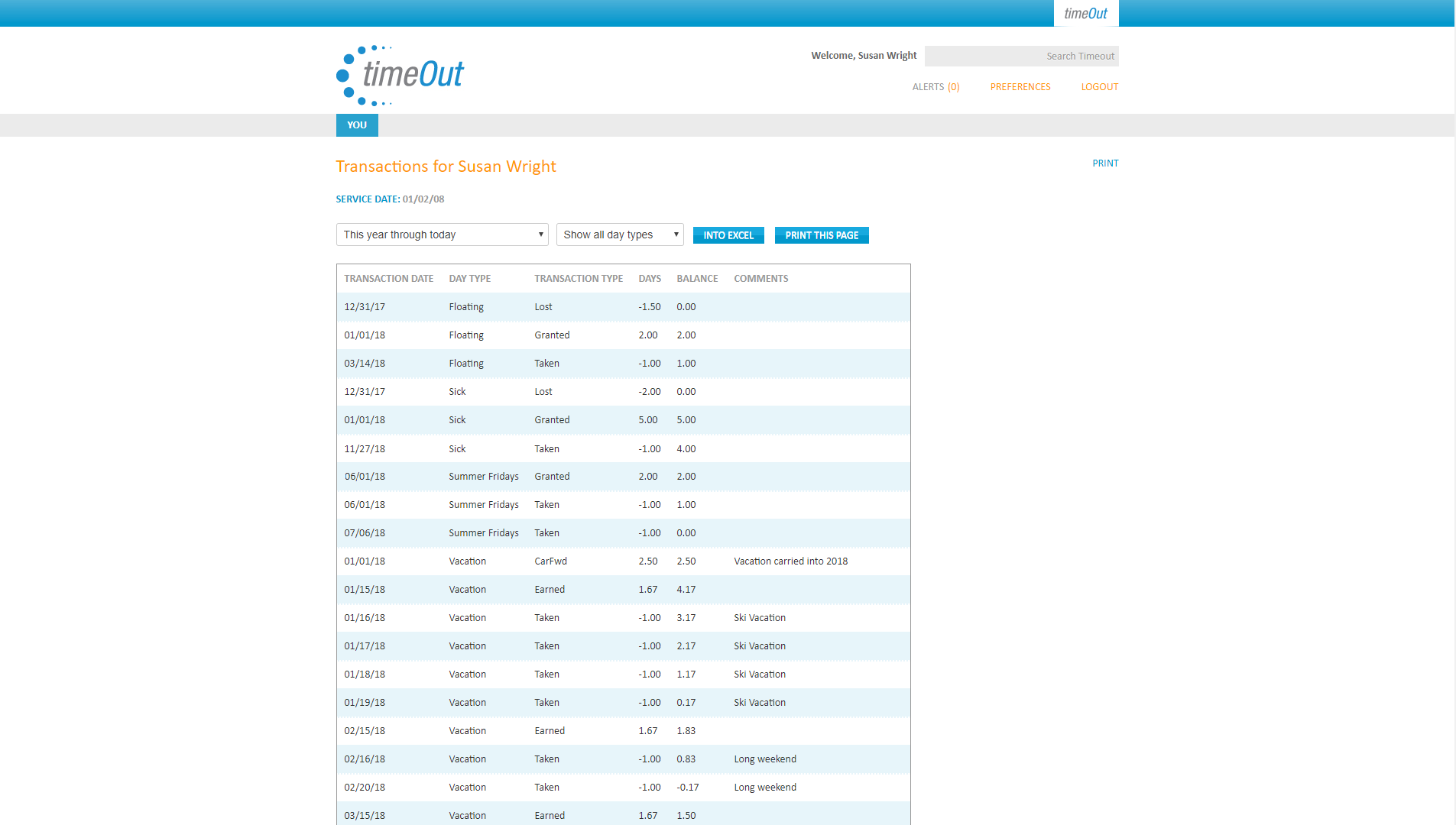Select the 01/15/18 Vacation Earned date
Screen dimensions: 1456x825
pos(365,590)
